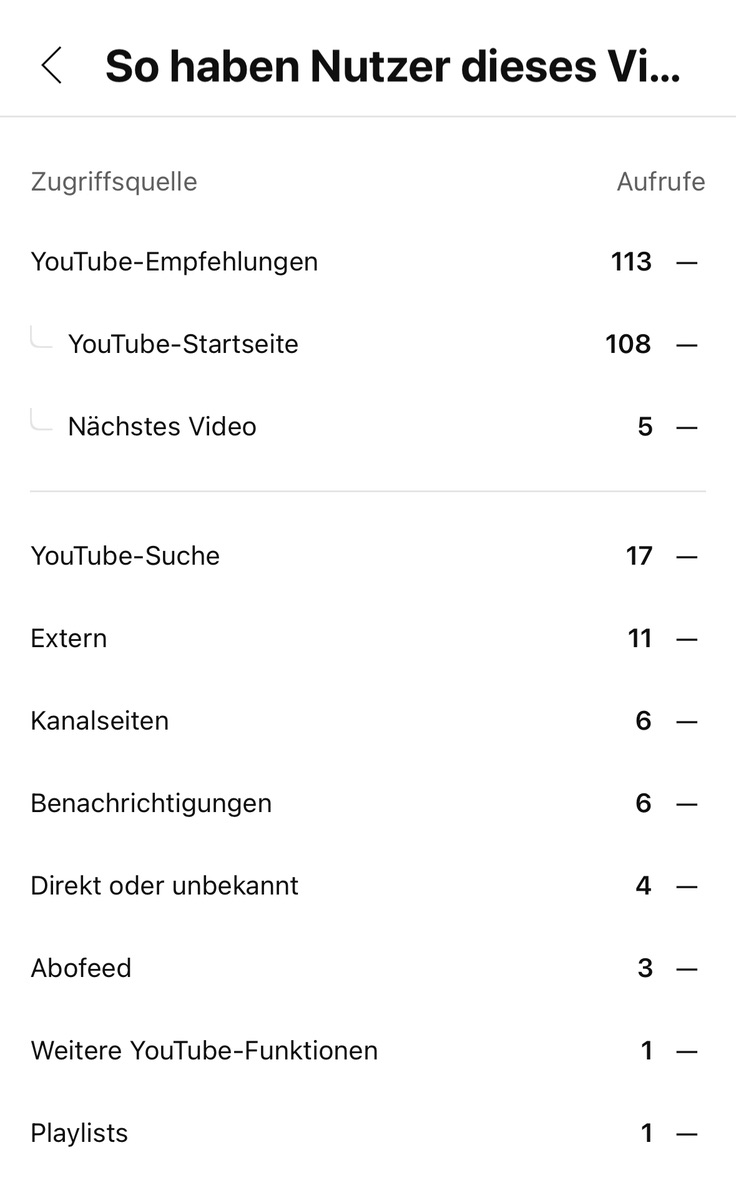Click the trend dash beside Playlists
The height and width of the screenshot is (1200, 736).
pos(686,1133)
